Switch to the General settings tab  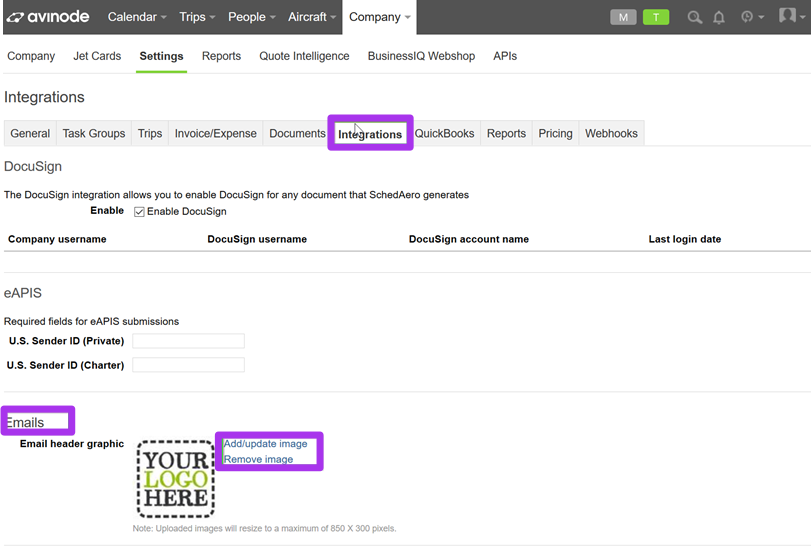(x=30, y=133)
